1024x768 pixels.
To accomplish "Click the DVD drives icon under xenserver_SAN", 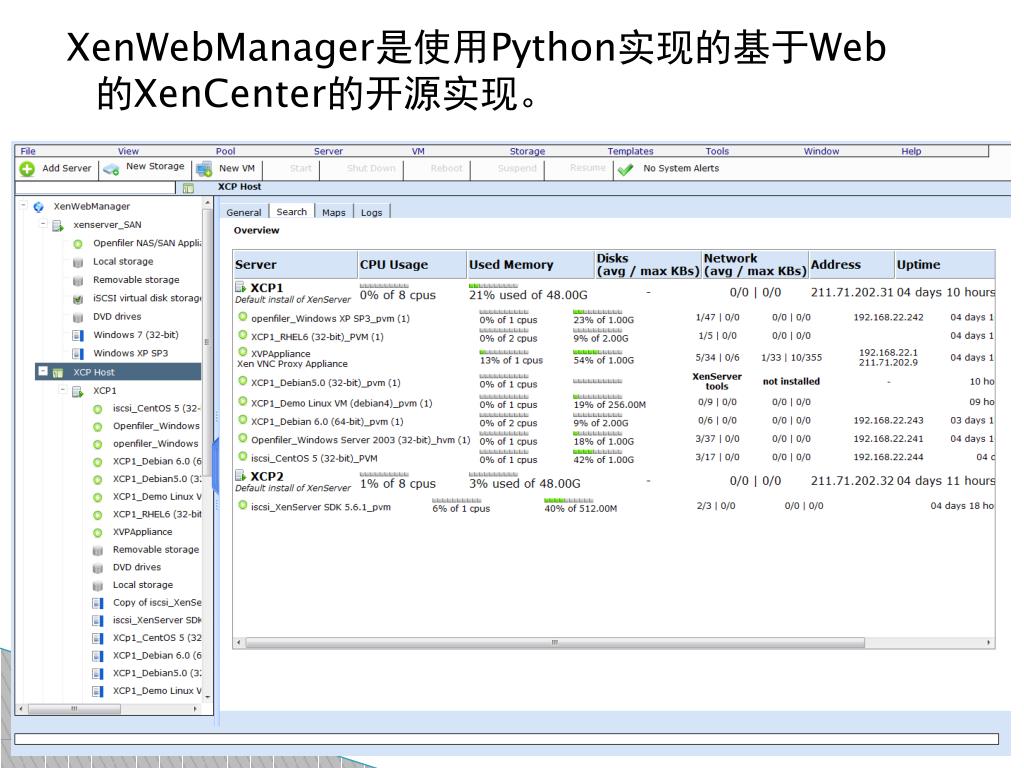I will 78,317.
